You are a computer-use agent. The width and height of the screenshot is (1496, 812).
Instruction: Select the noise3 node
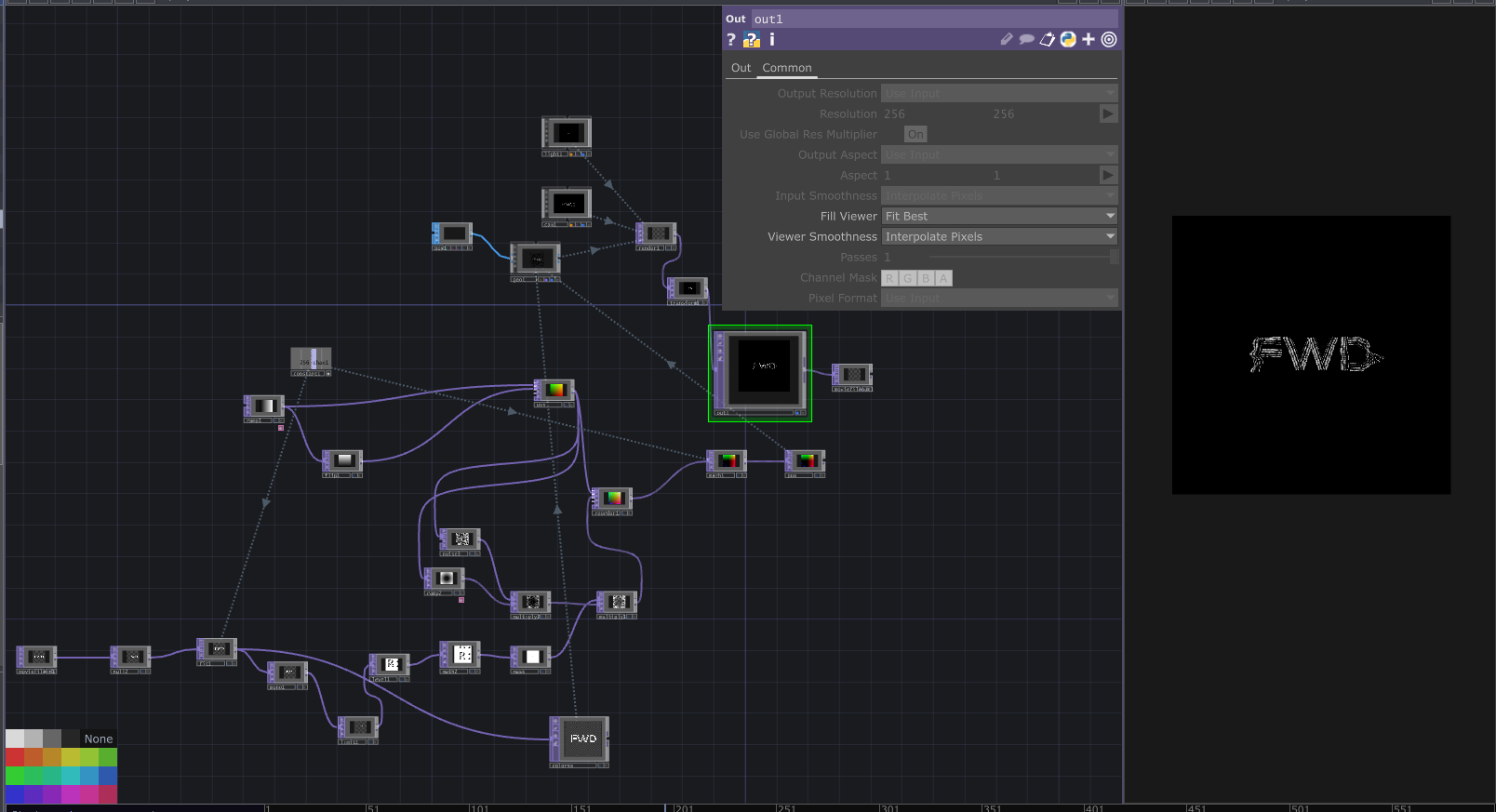[x=460, y=542]
